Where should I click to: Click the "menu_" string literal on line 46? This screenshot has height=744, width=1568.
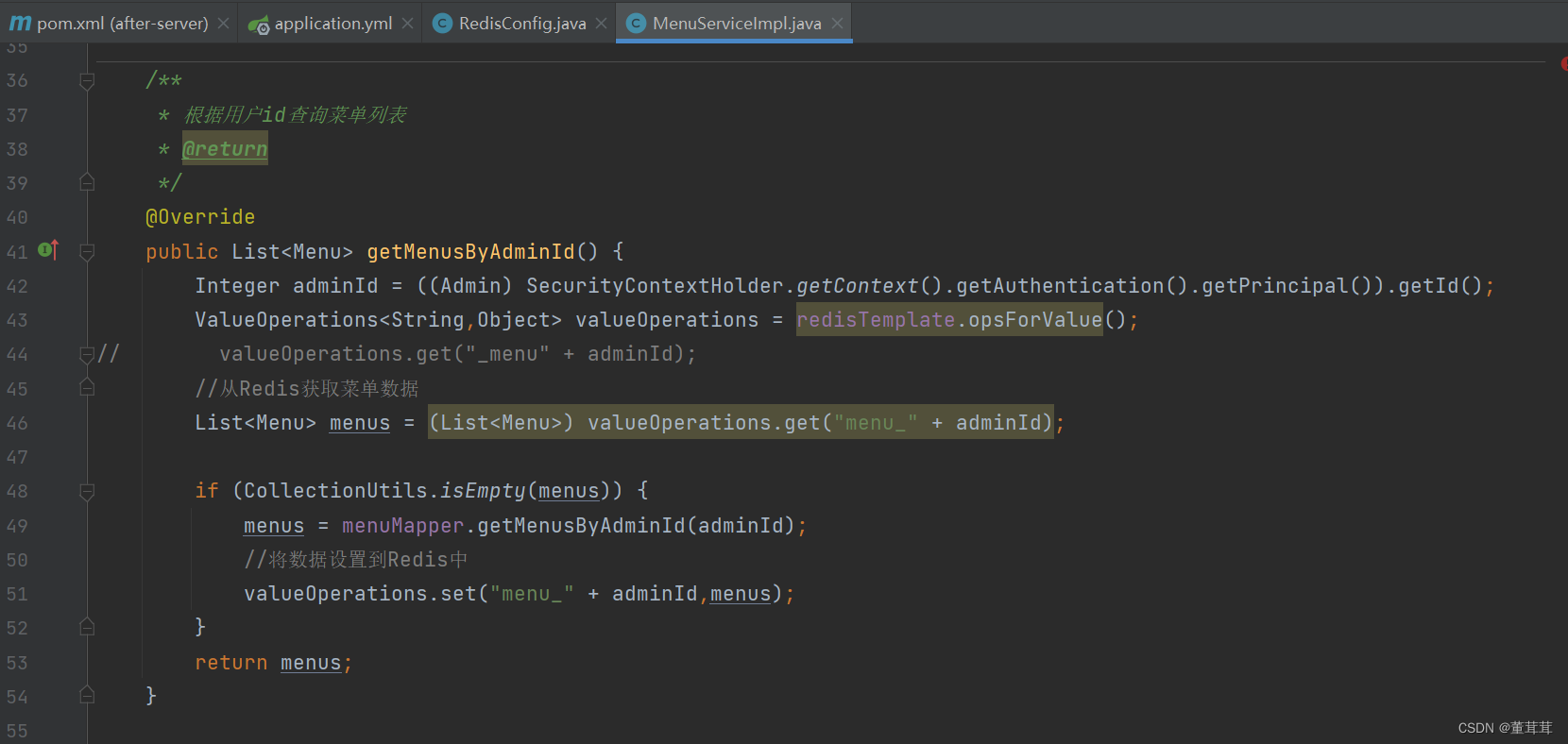(x=876, y=423)
